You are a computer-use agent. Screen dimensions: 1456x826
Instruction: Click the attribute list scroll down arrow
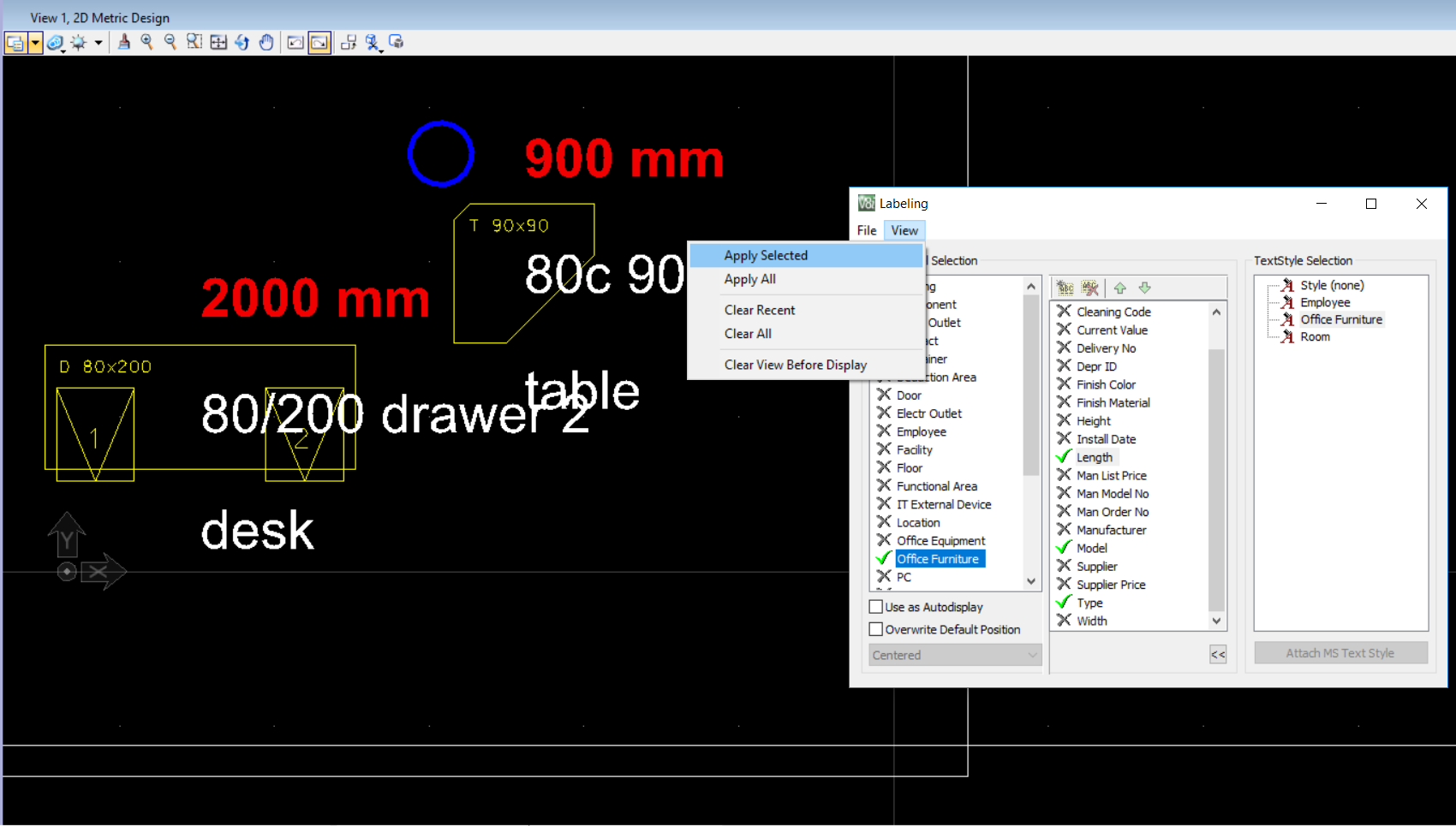[x=1216, y=621]
